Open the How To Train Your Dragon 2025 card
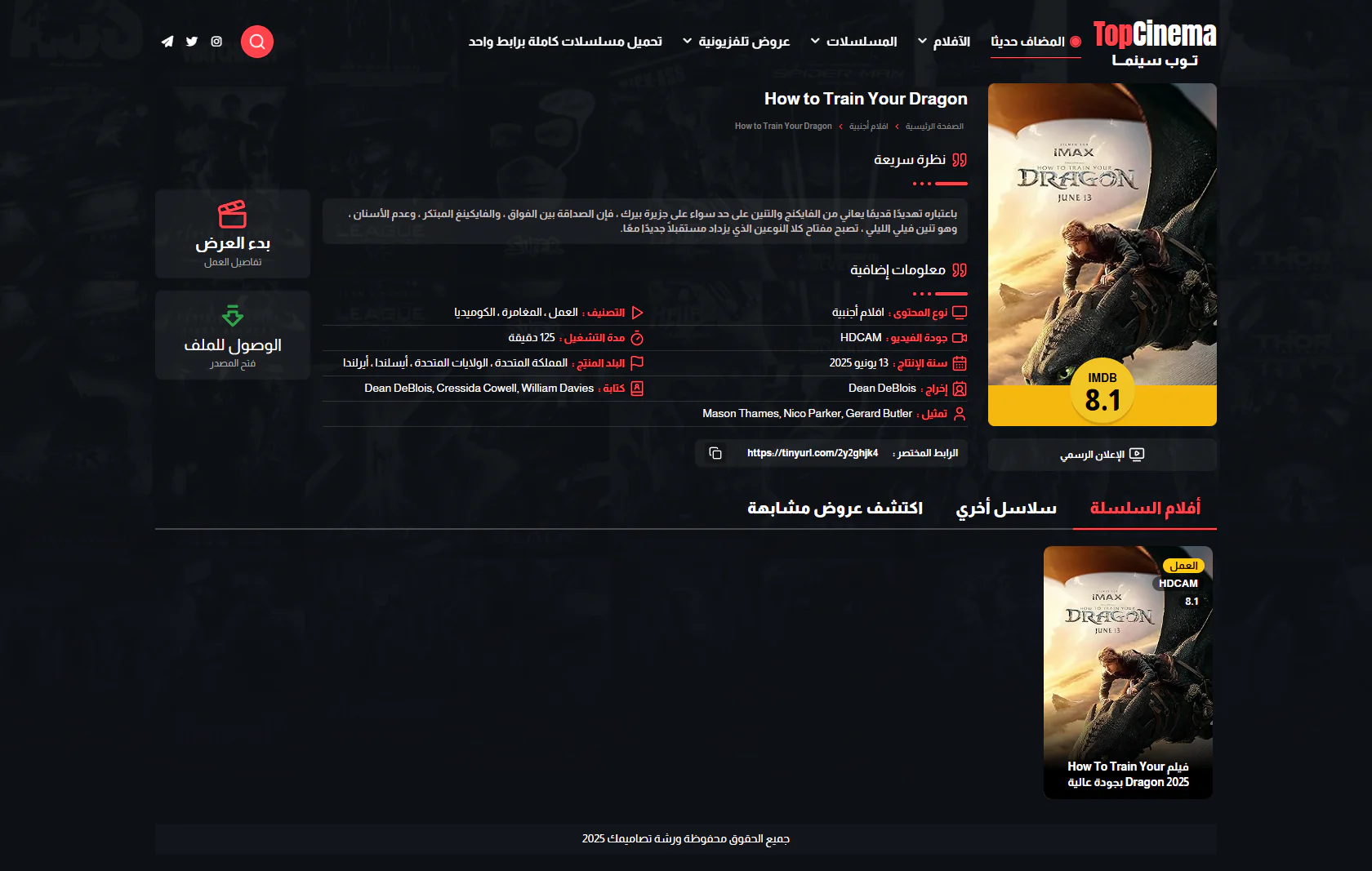 1128,673
